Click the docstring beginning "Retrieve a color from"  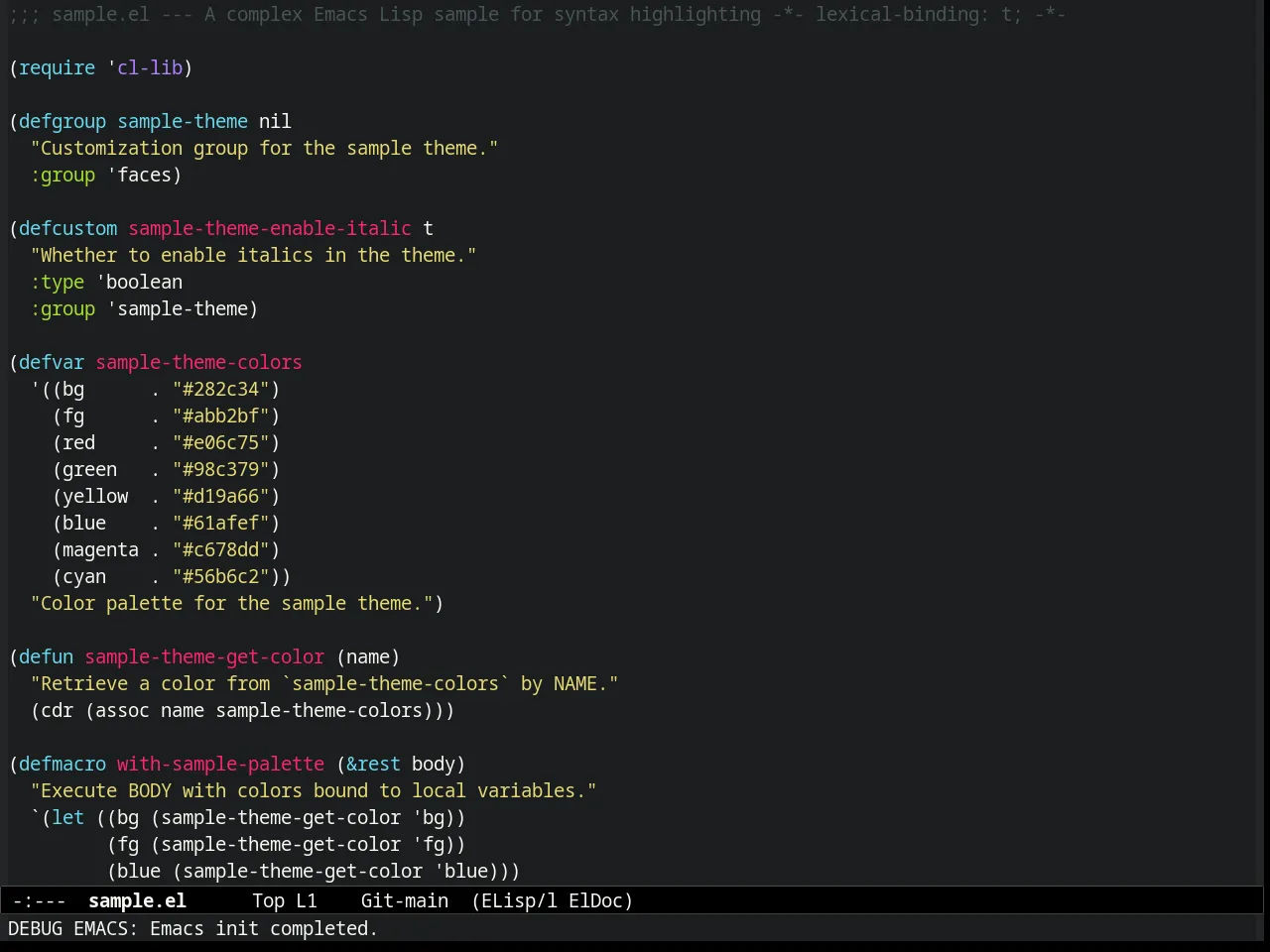click(324, 683)
